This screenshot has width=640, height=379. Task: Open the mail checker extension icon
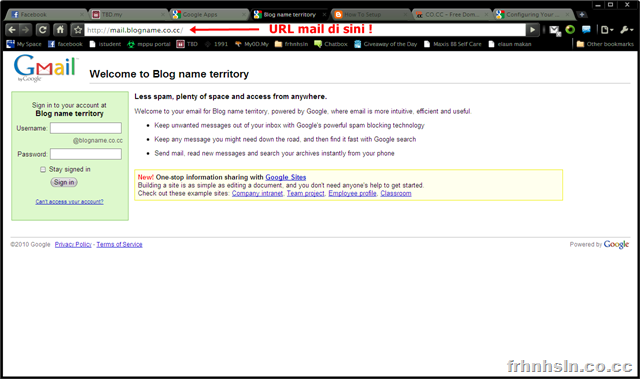point(554,30)
